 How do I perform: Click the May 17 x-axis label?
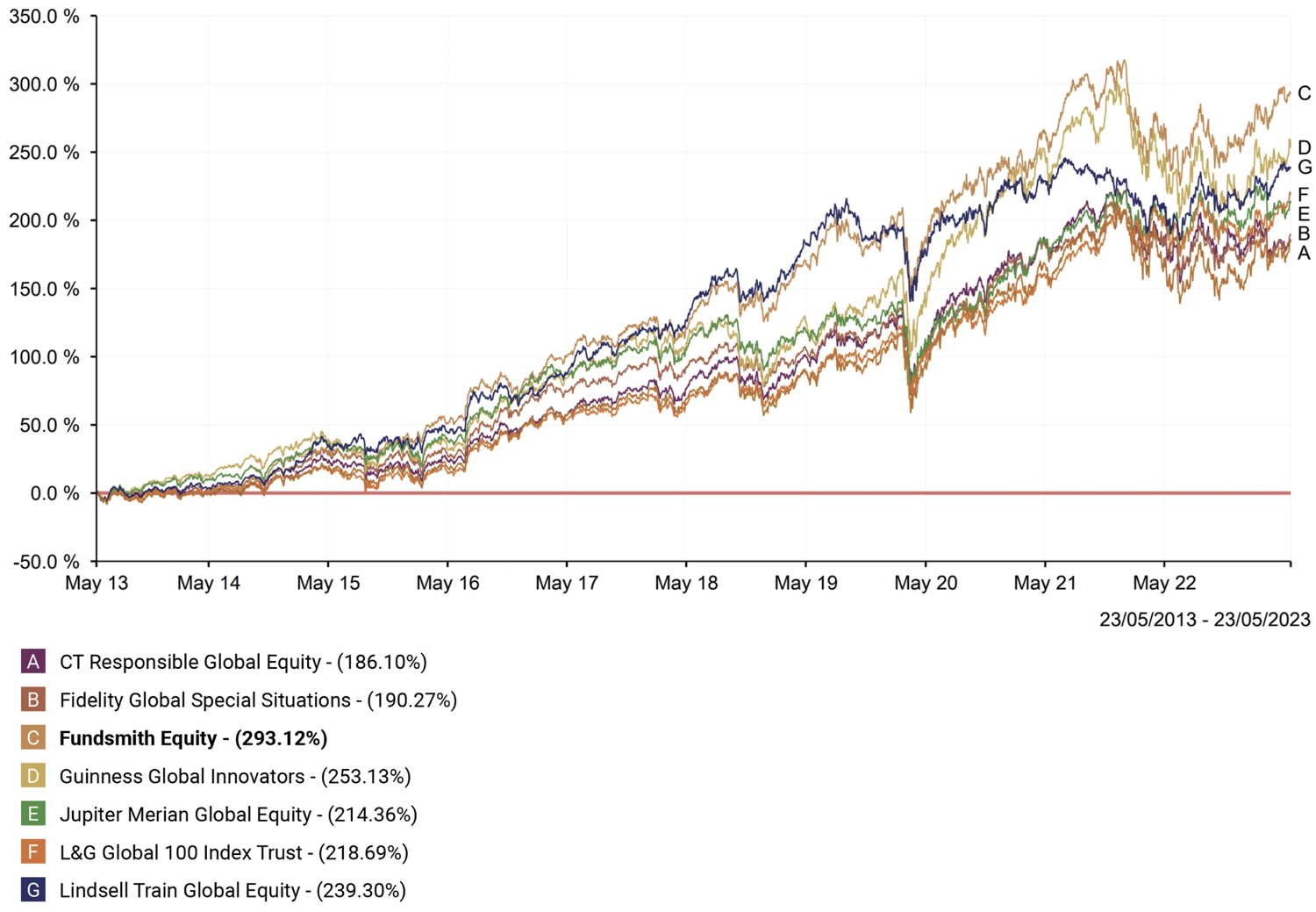[x=567, y=583]
